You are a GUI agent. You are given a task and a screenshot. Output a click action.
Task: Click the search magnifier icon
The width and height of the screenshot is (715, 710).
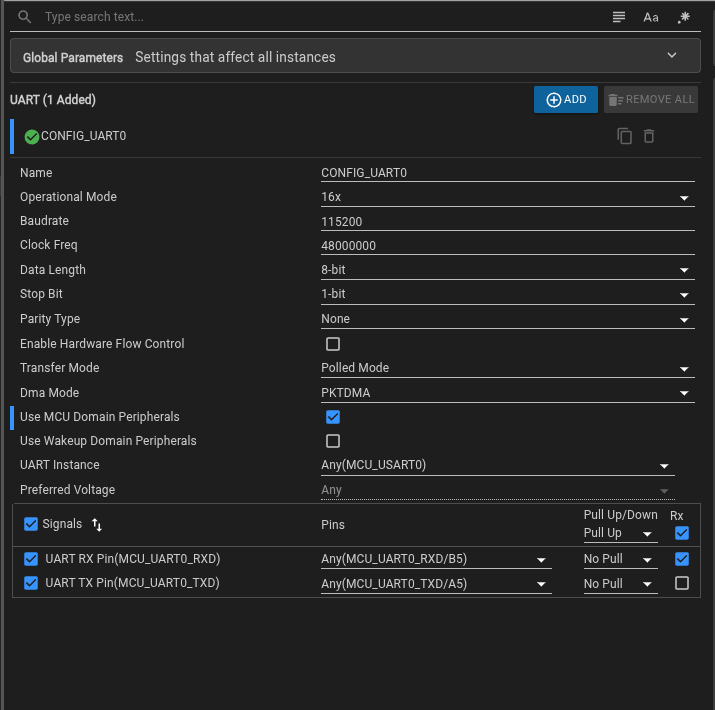click(25, 17)
